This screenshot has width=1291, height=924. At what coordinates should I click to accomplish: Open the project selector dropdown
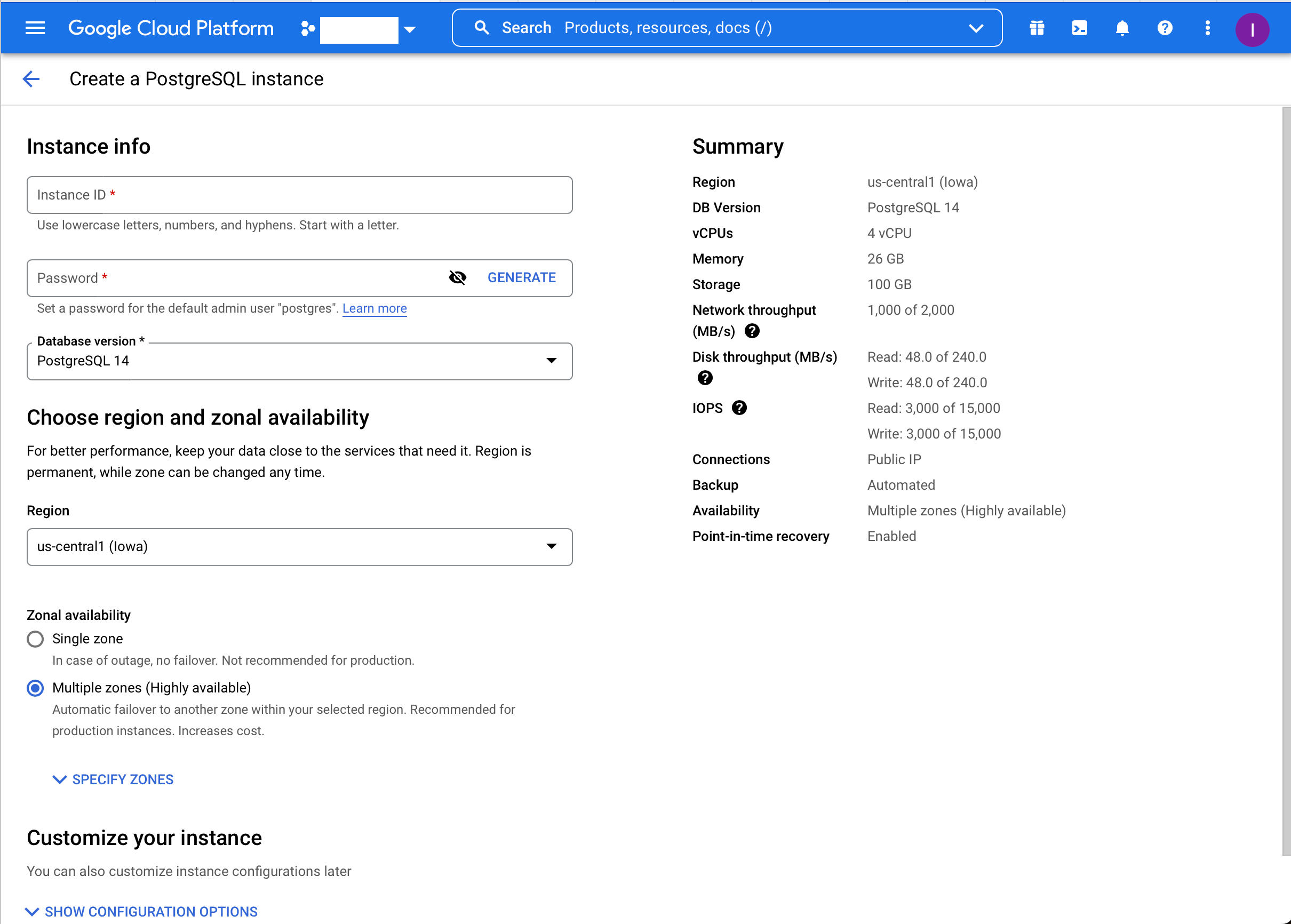[360, 29]
